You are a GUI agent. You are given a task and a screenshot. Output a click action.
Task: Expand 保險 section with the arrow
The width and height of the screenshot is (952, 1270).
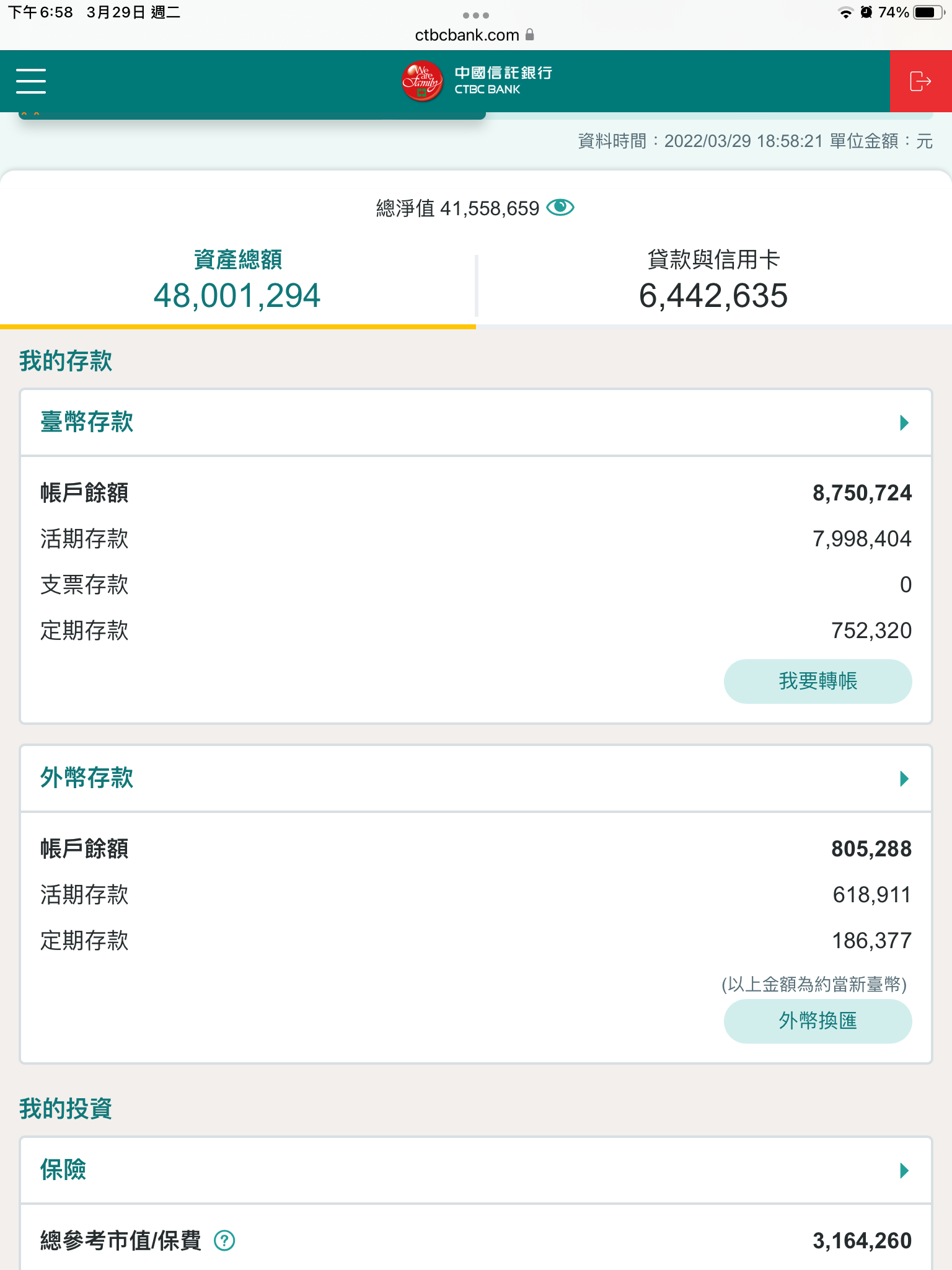click(x=904, y=1171)
